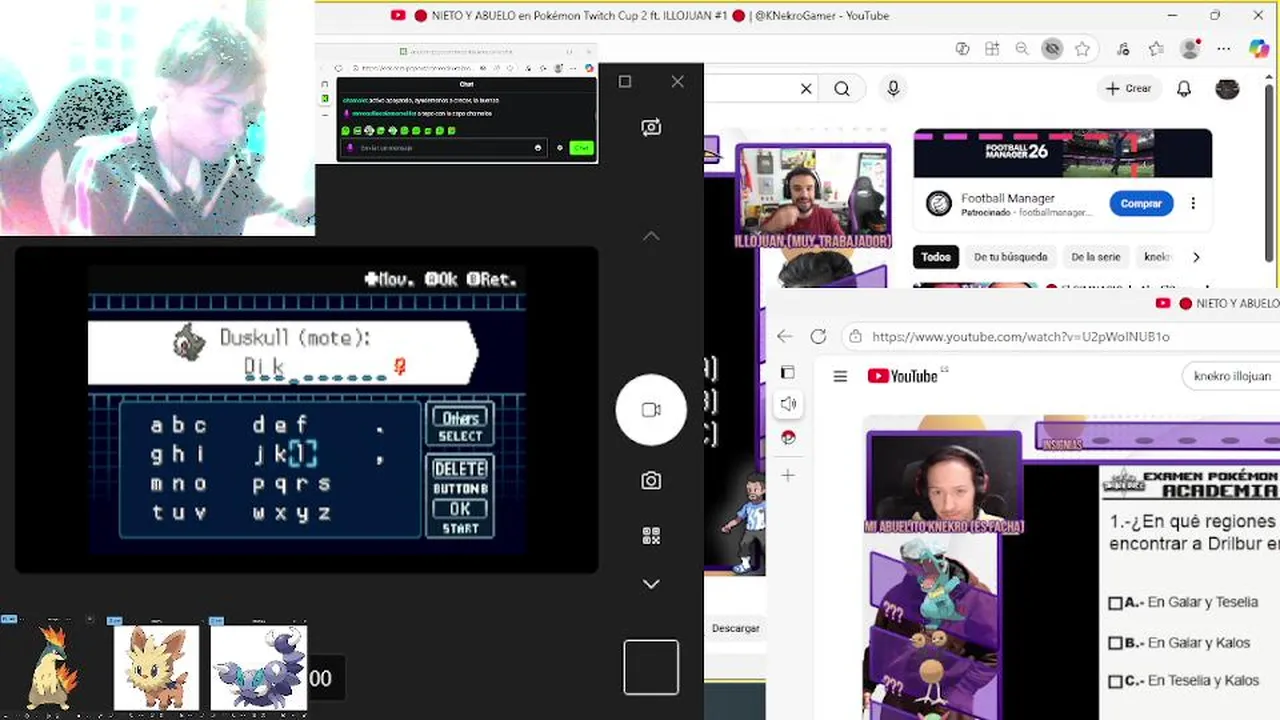Start video recording with the round button
1280x720 pixels.
click(651, 410)
